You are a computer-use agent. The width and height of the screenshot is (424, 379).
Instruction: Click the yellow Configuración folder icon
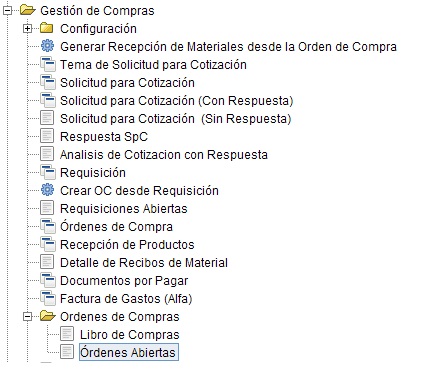tap(47, 28)
